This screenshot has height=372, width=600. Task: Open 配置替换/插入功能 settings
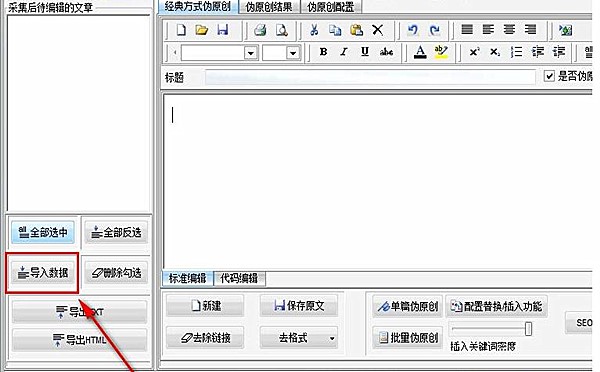[497, 306]
